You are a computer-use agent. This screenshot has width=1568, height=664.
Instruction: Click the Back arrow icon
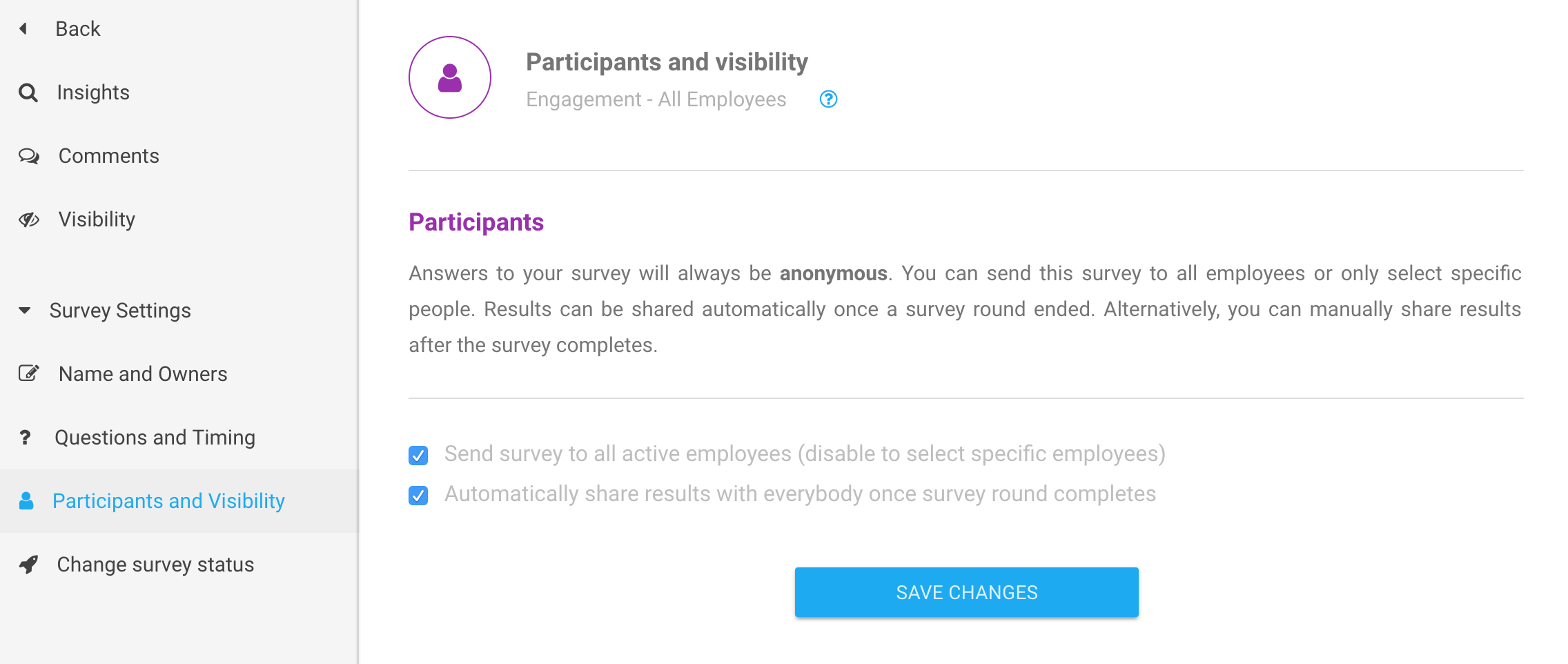click(23, 28)
